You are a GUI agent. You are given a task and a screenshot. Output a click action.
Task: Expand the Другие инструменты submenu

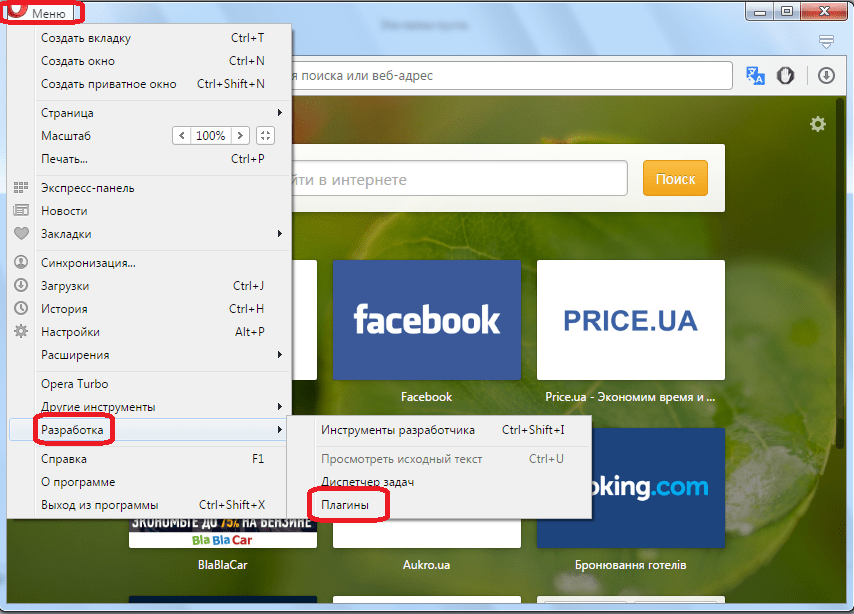click(160, 407)
